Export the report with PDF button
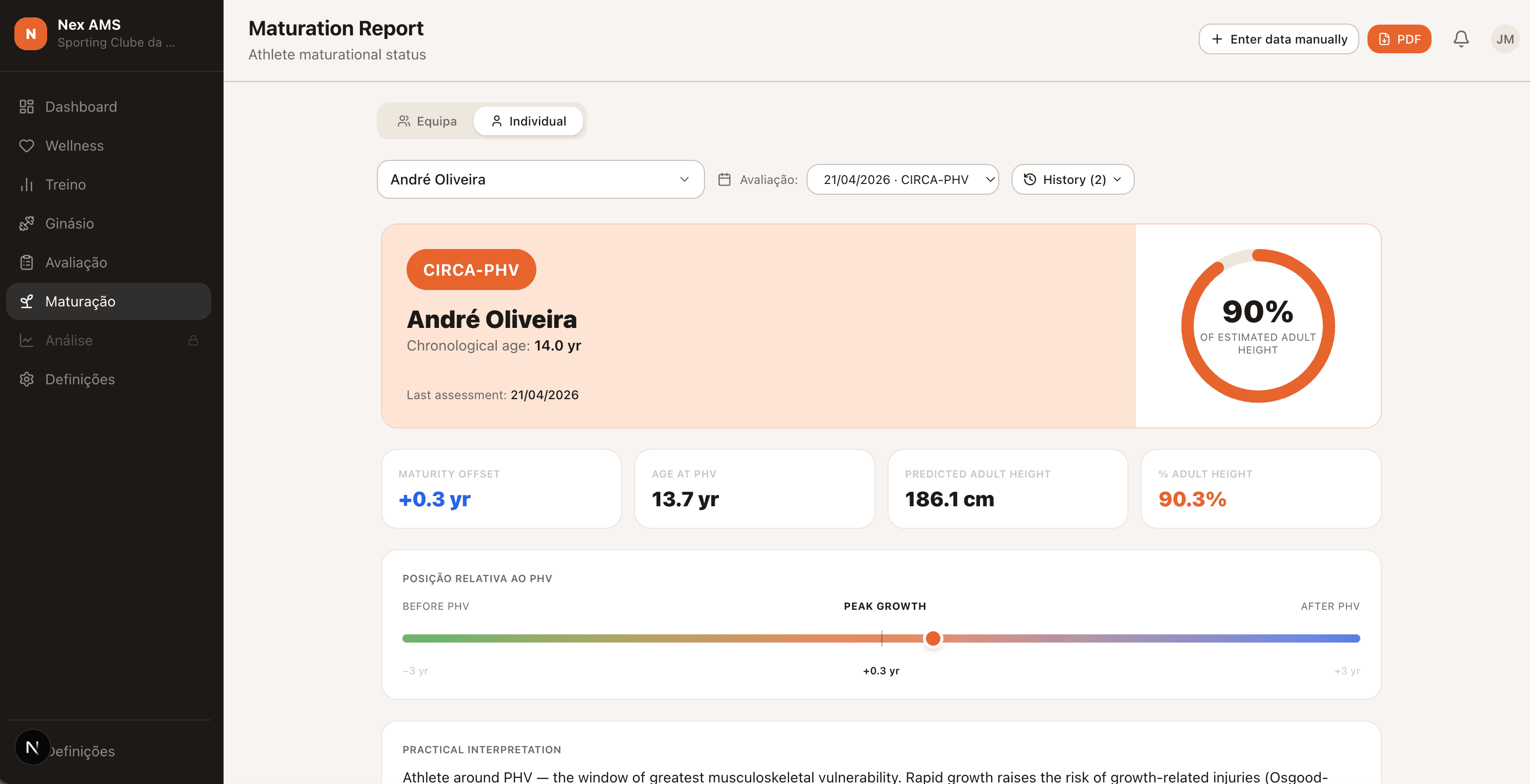 coord(1399,39)
